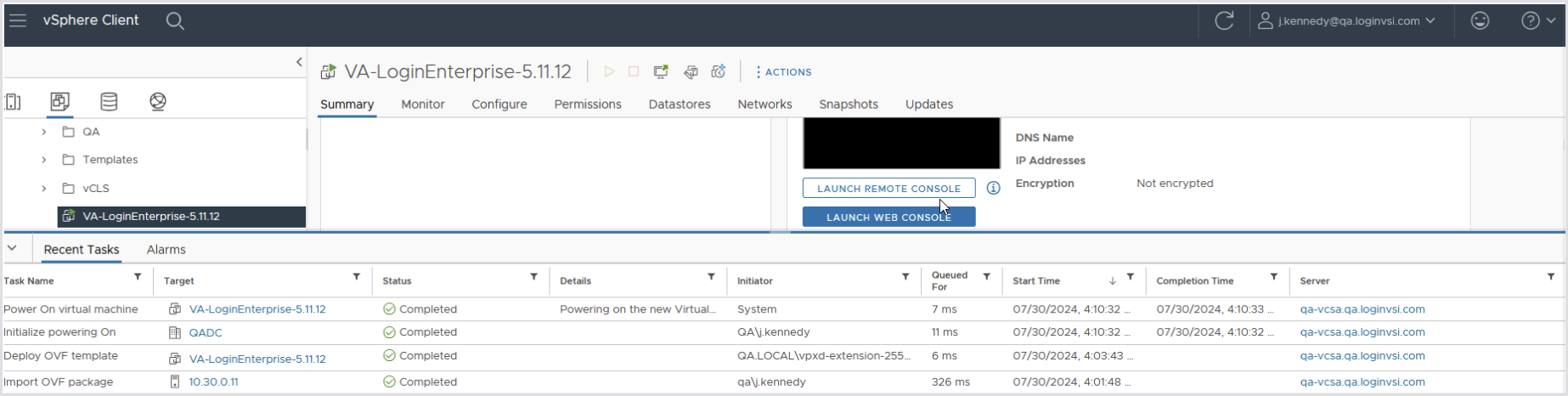Image resolution: width=1568 pixels, height=396 pixels.
Task: Open the Storage inventory view icon
Action: point(109,102)
